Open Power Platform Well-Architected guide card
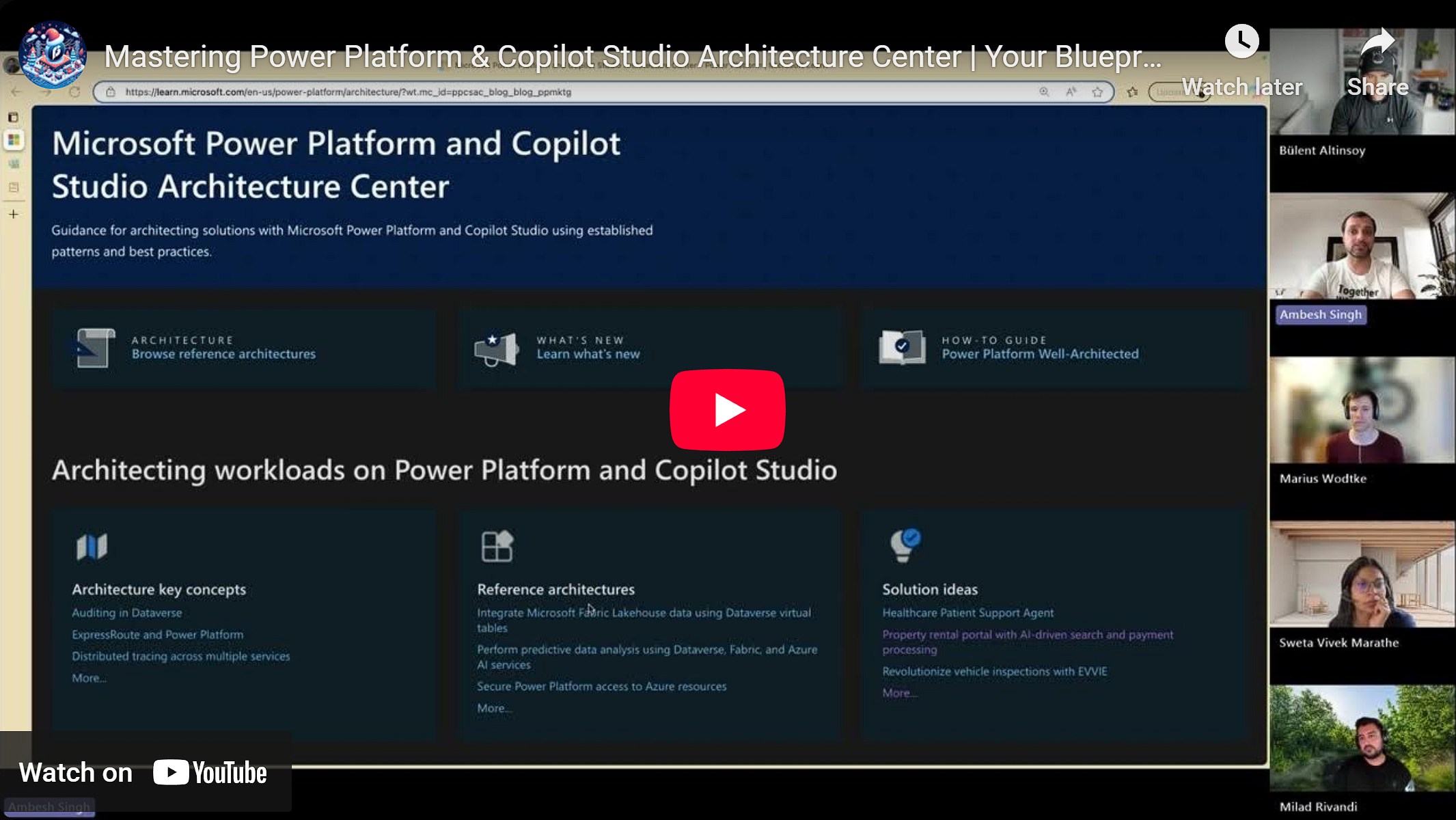The width and height of the screenshot is (1456, 820). (1039, 354)
